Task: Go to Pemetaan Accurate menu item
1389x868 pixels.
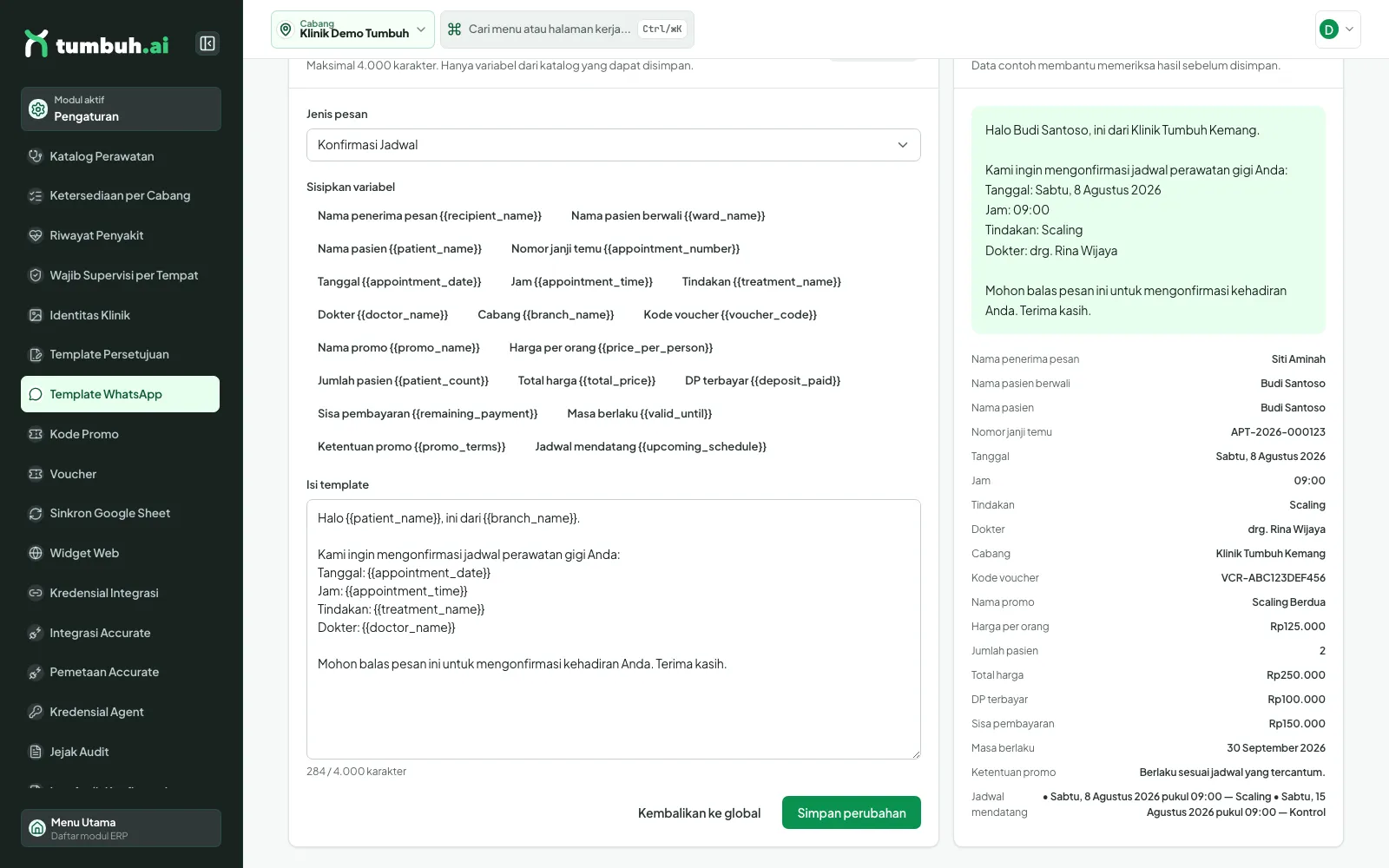Action: click(120, 672)
